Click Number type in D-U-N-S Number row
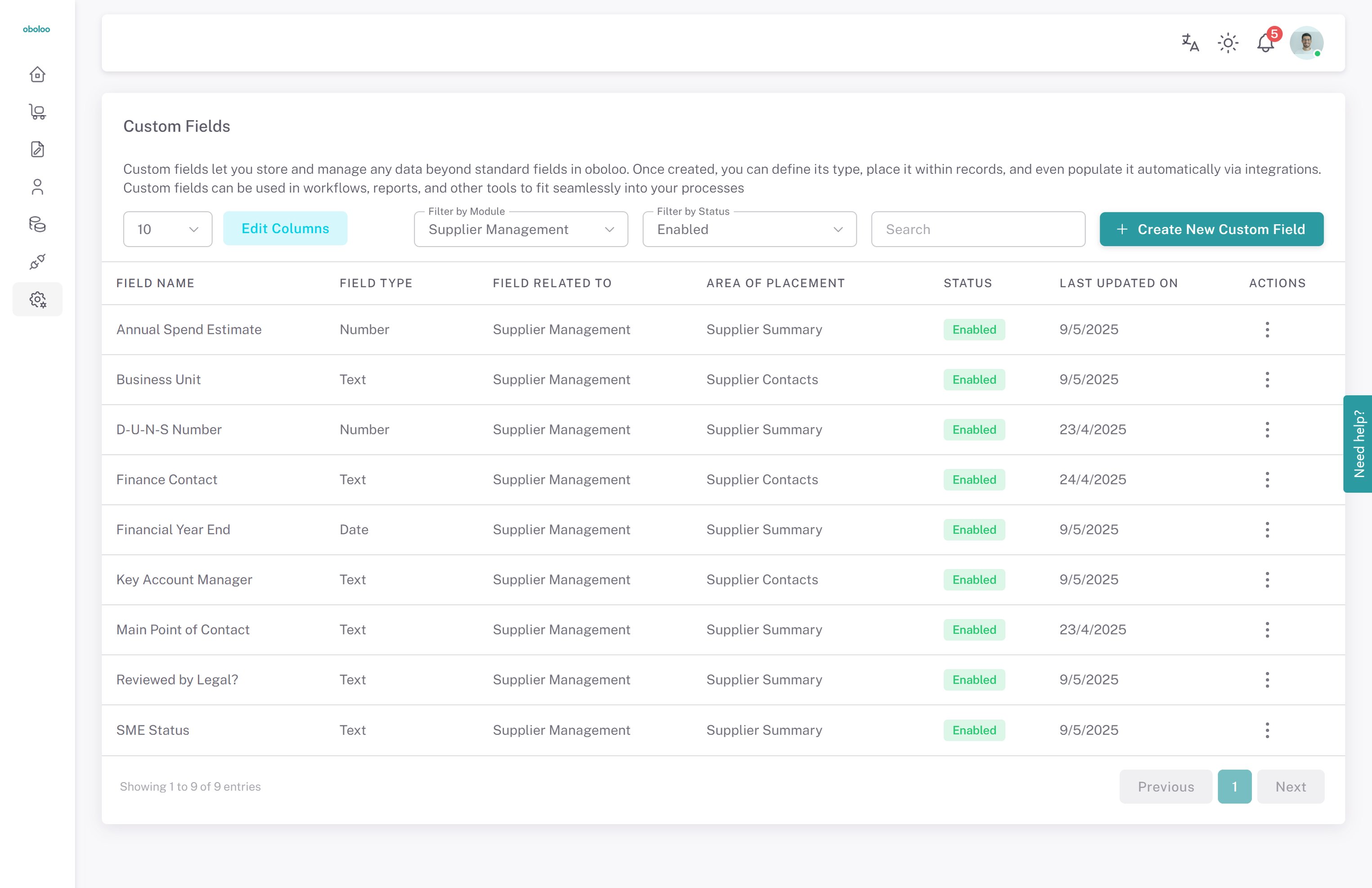Image resolution: width=1372 pixels, height=888 pixels. pyautogui.click(x=364, y=429)
